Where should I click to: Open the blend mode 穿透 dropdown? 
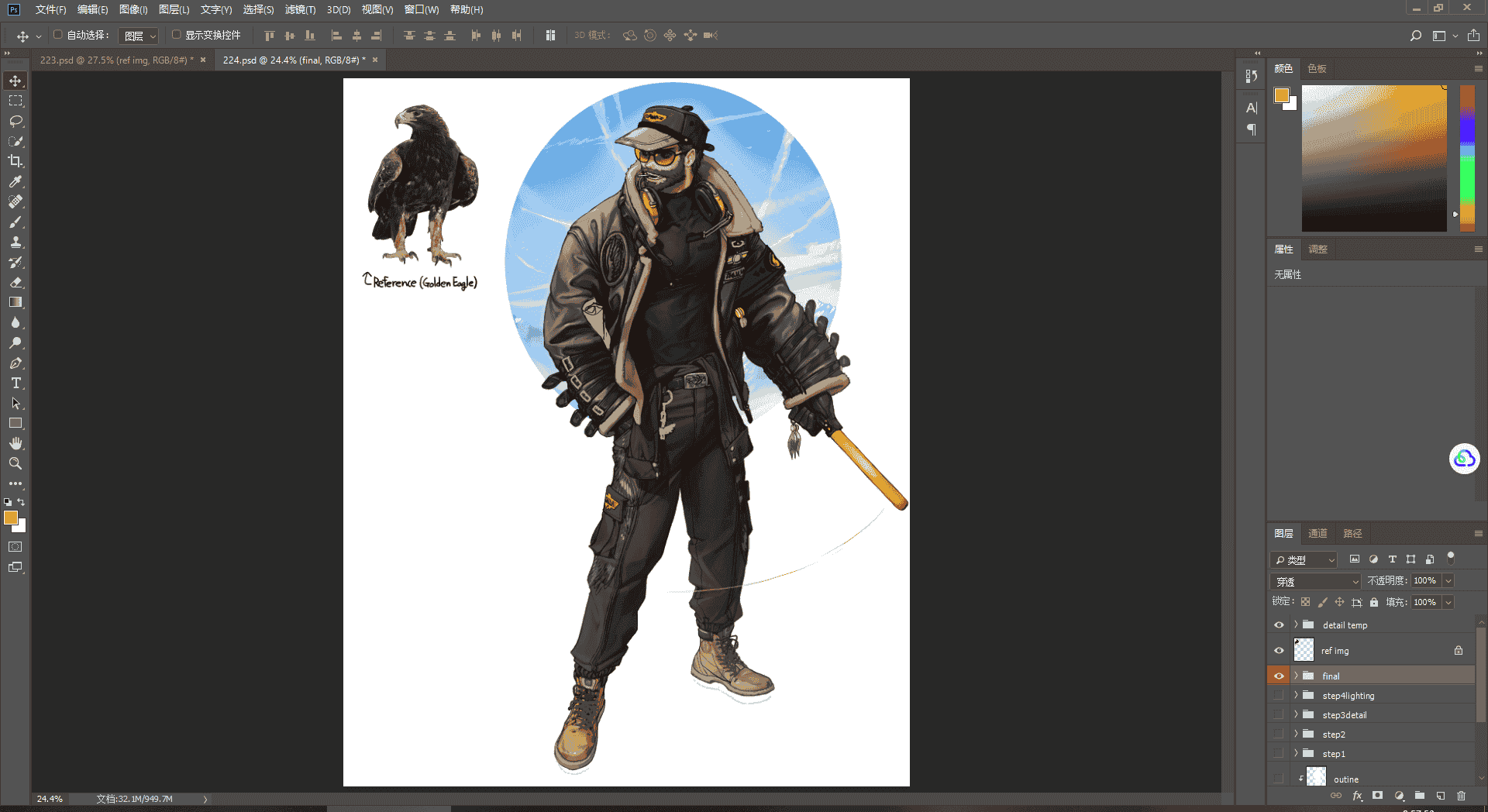tap(1316, 581)
